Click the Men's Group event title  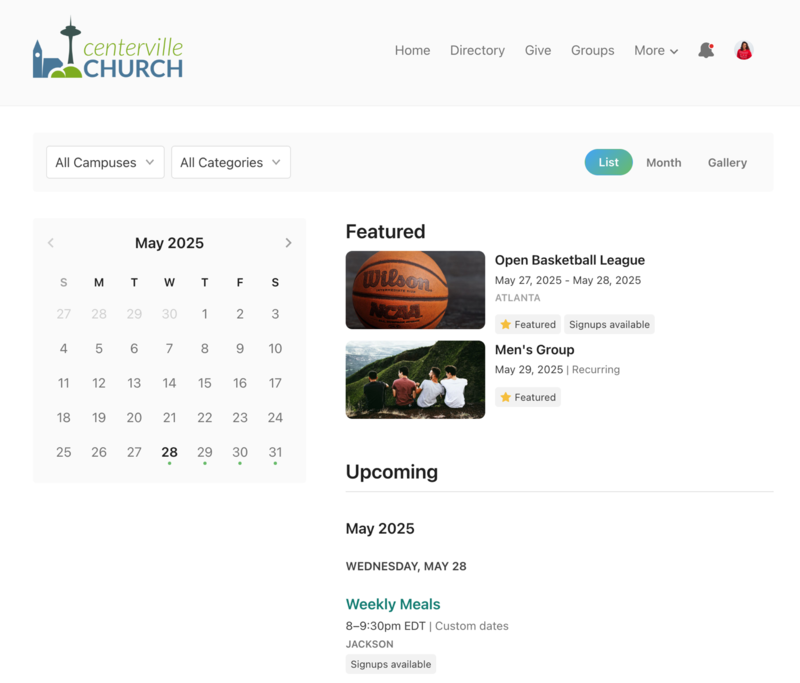click(x=533, y=349)
